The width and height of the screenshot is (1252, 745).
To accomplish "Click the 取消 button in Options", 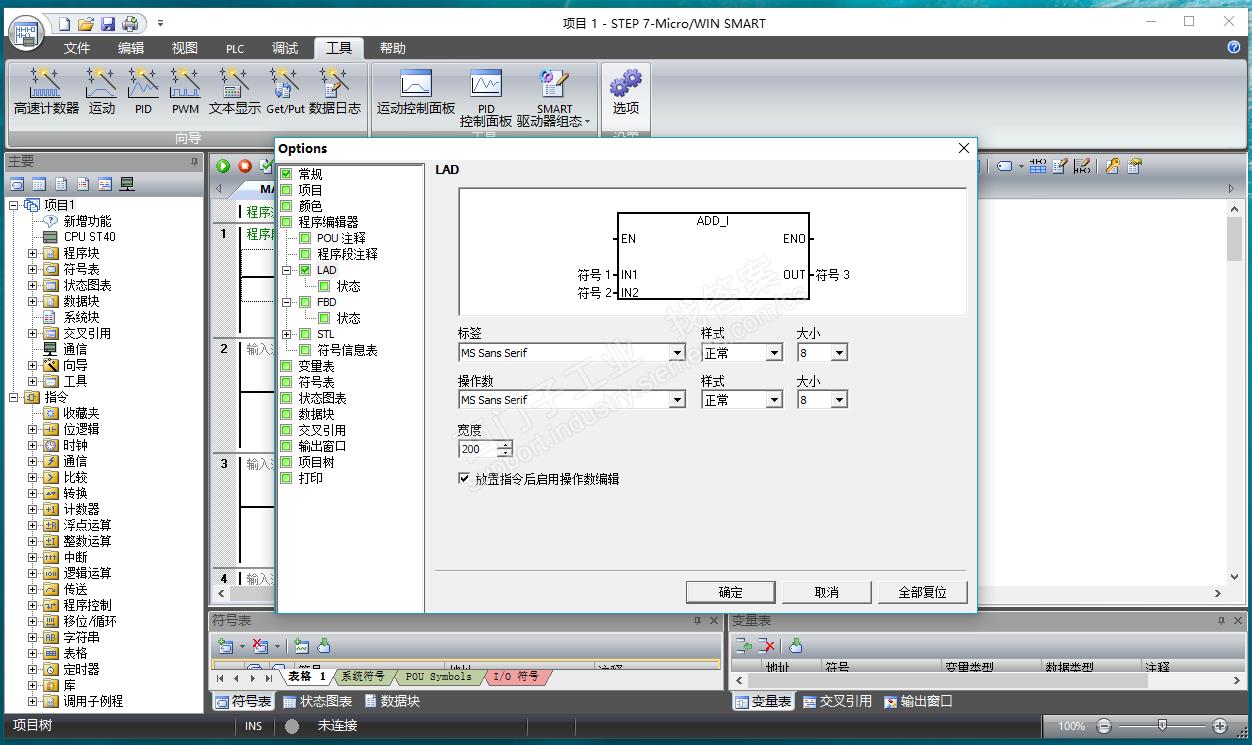I will point(827,592).
